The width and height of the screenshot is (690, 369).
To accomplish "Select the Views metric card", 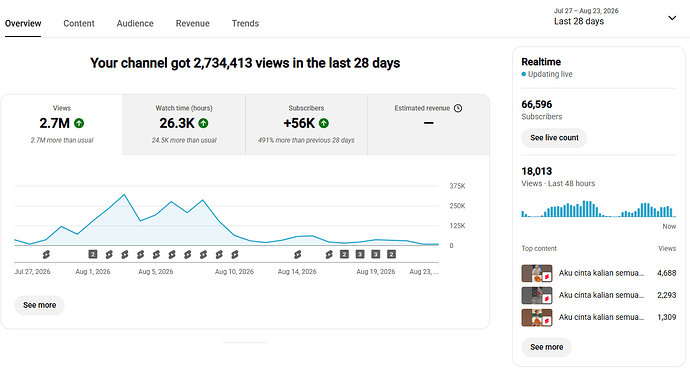I will click(x=62, y=124).
